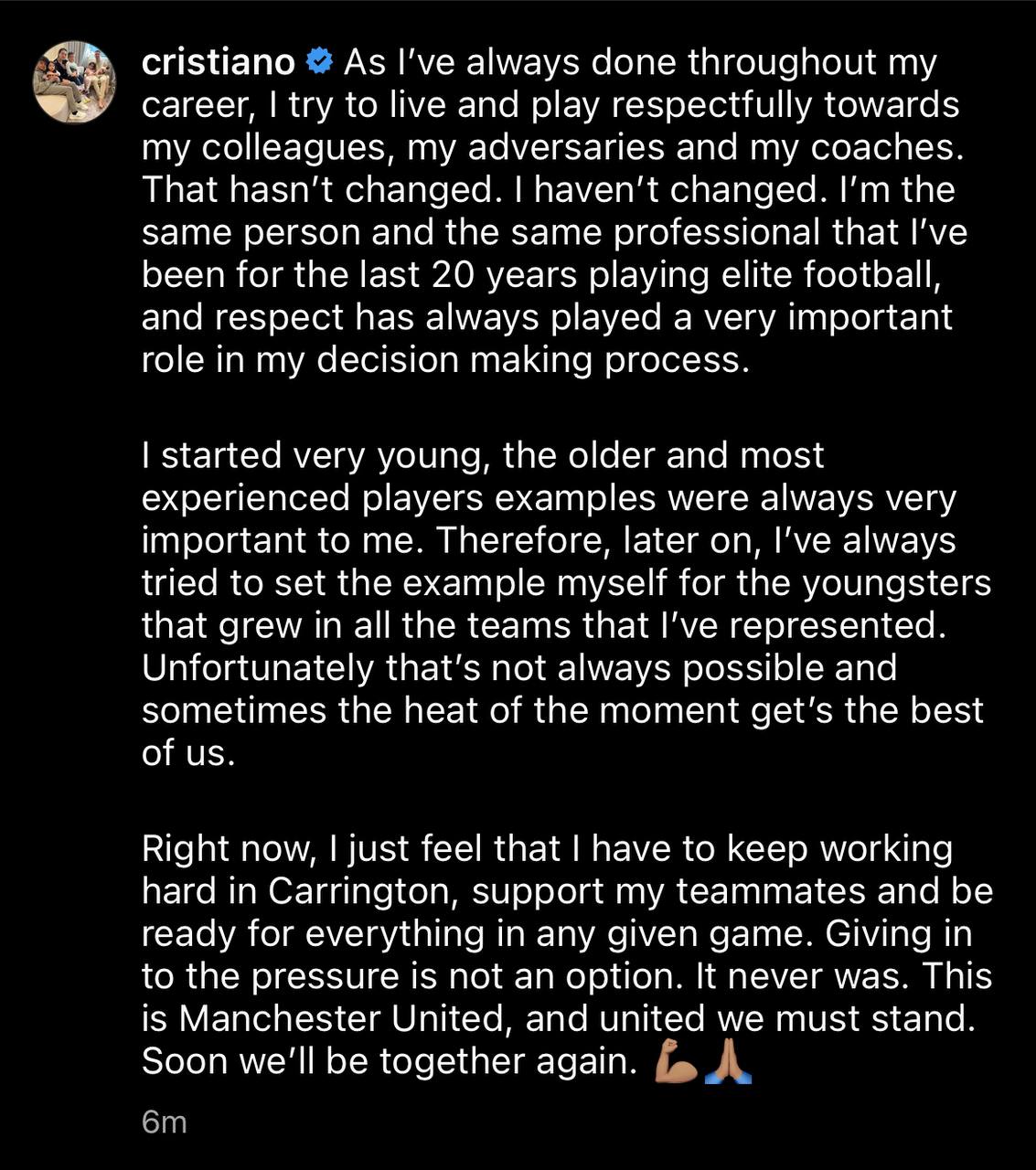The height and width of the screenshot is (1170, 1036).
Task: Click the 6m timestamp
Action: [165, 1122]
